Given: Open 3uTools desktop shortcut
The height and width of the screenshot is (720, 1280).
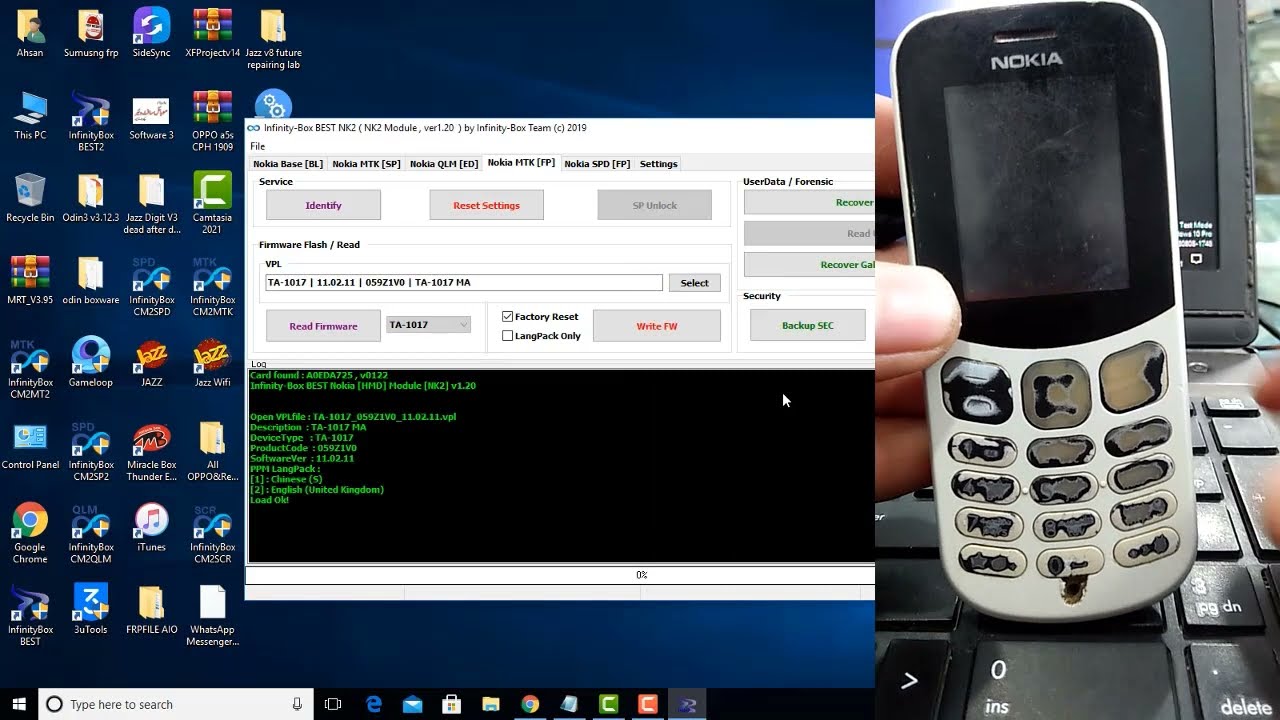Looking at the screenshot, I should [x=91, y=608].
